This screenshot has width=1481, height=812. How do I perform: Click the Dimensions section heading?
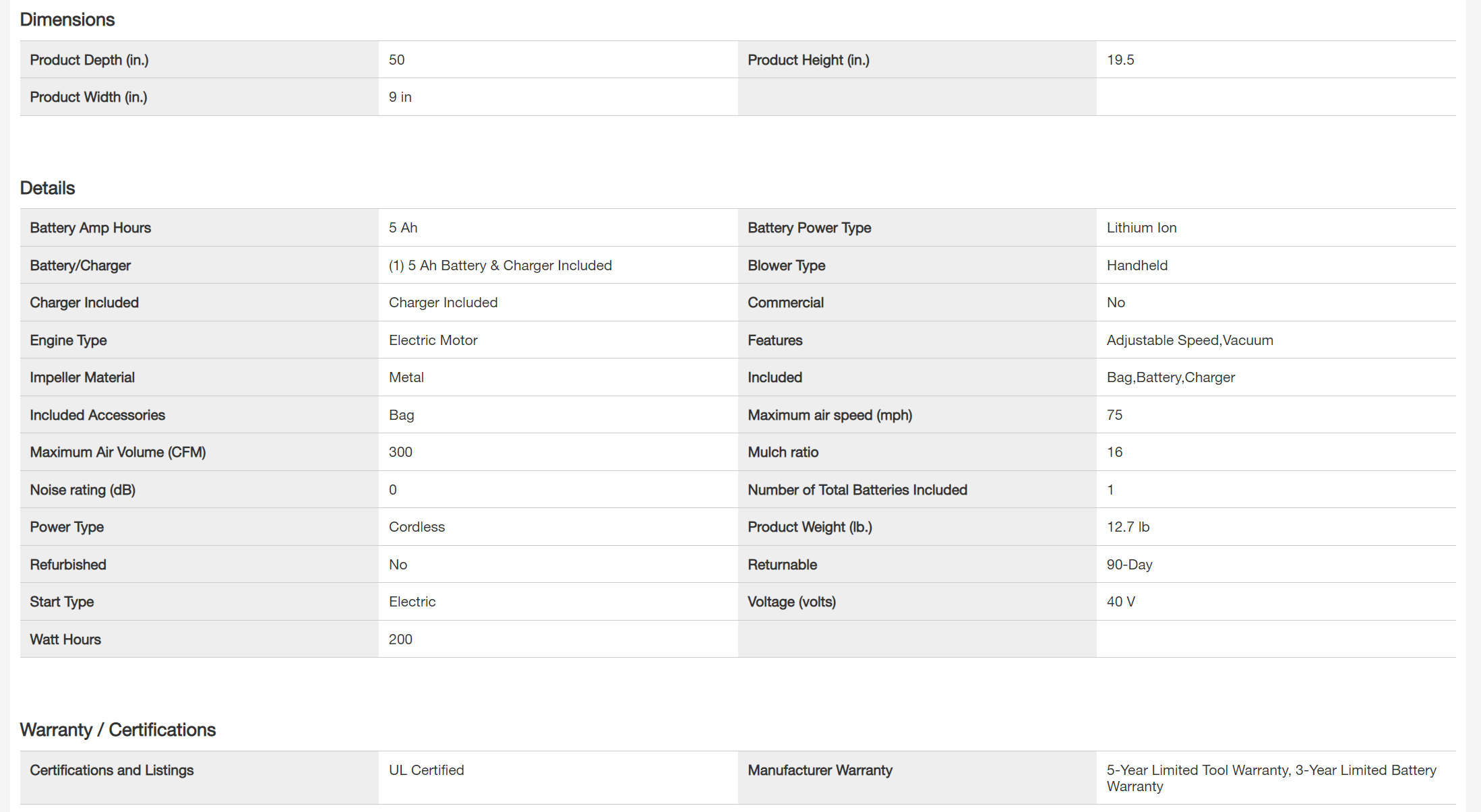[67, 20]
